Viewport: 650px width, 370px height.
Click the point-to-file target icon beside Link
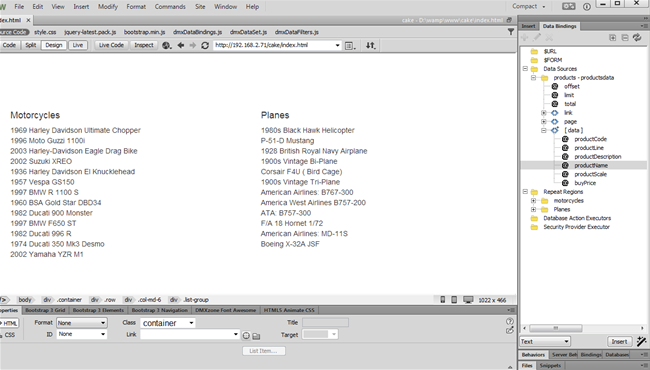(246, 336)
